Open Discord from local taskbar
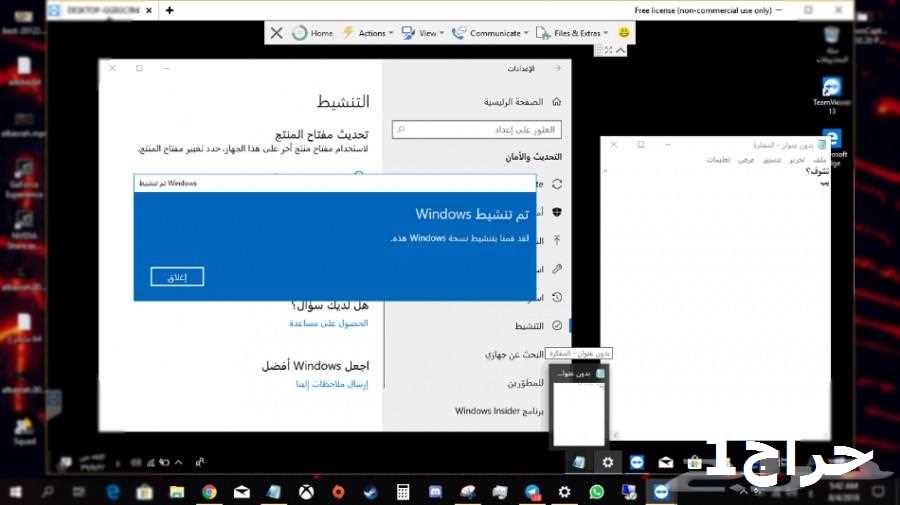This screenshot has width=900, height=505. [436, 492]
